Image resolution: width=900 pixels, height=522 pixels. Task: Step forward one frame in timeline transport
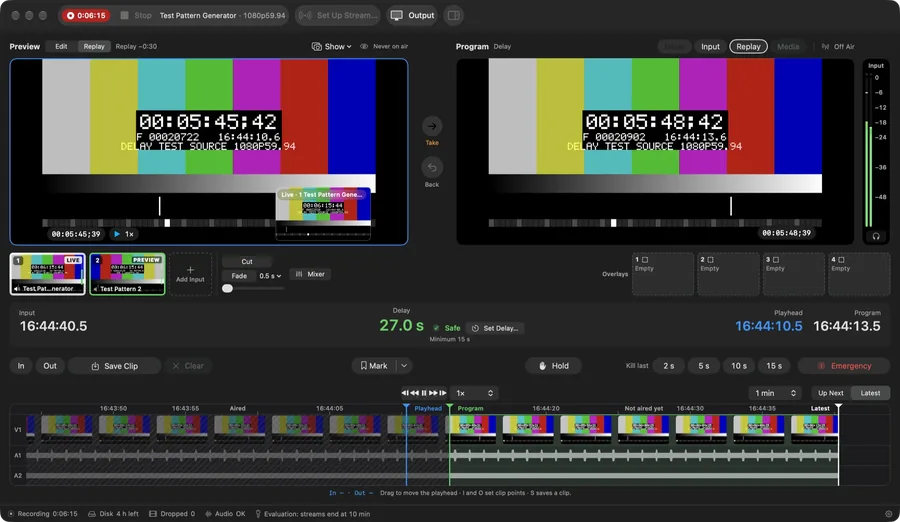coord(443,393)
